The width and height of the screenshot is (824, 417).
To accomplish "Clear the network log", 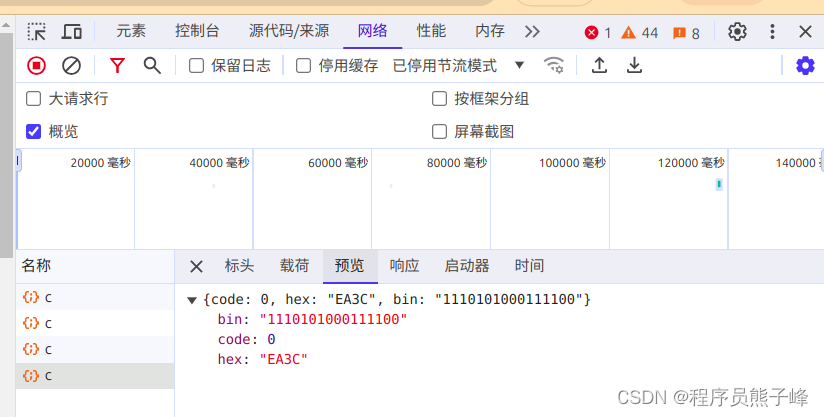I will point(71,66).
